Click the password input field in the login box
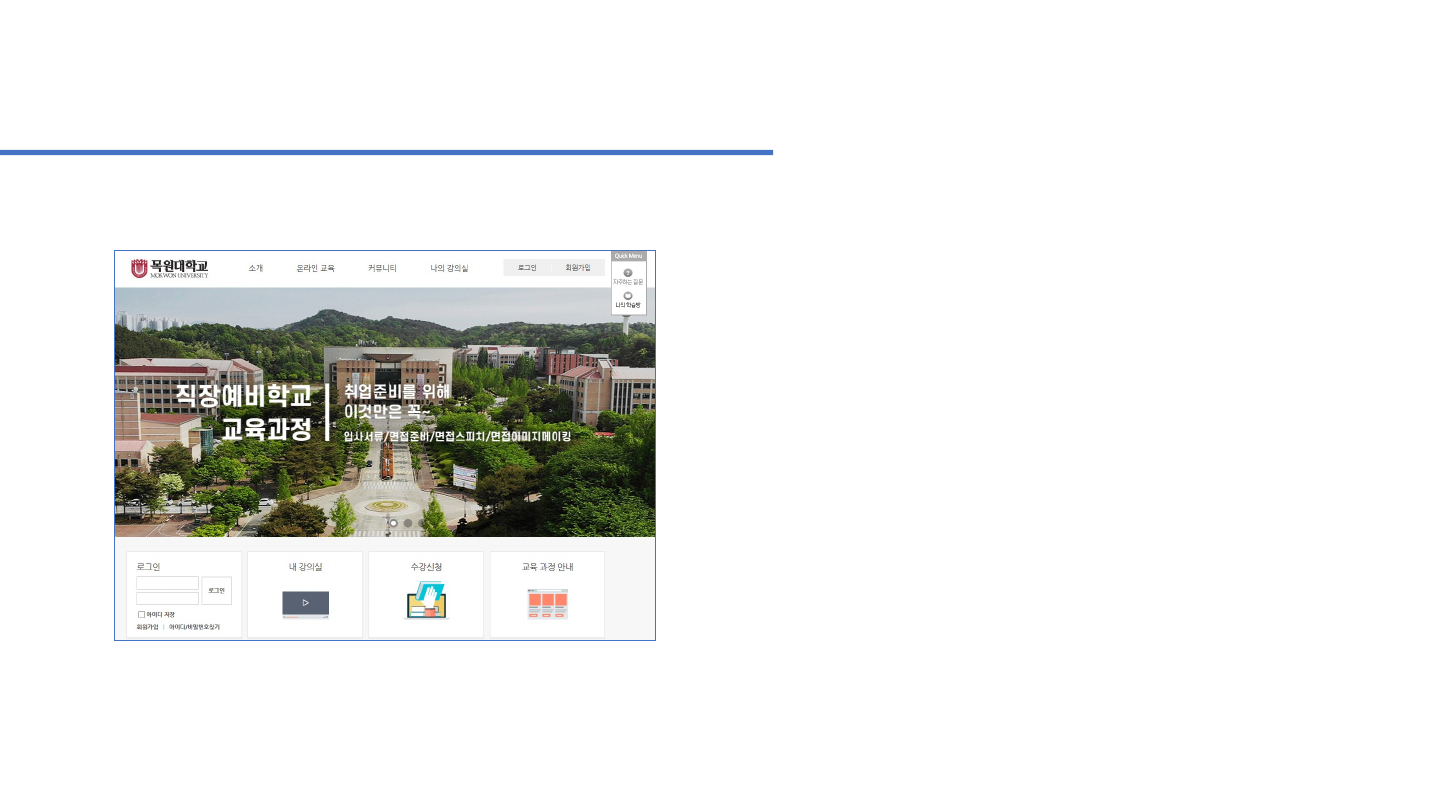The height and width of the screenshot is (810, 1440). click(167, 598)
